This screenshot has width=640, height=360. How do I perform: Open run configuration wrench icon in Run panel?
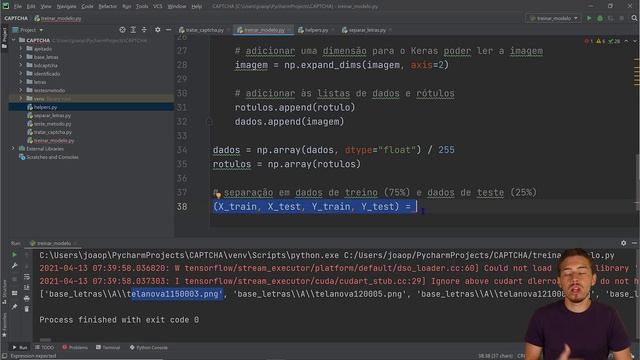14,266
